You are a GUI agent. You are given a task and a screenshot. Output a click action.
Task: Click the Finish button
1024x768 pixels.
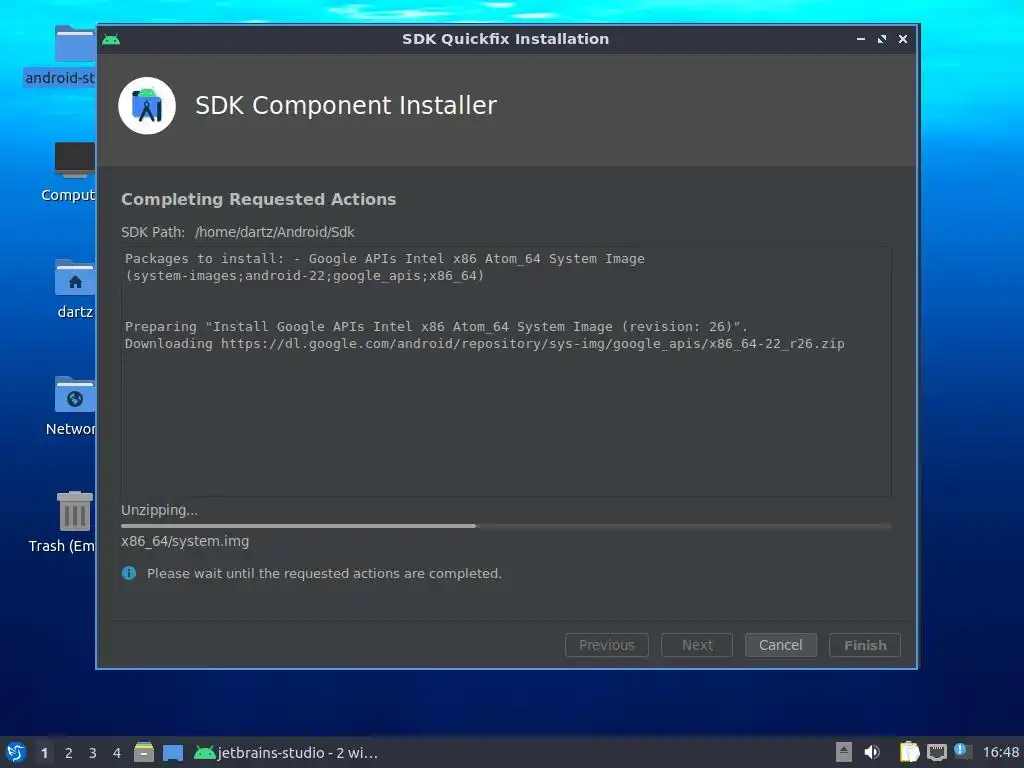tap(865, 645)
